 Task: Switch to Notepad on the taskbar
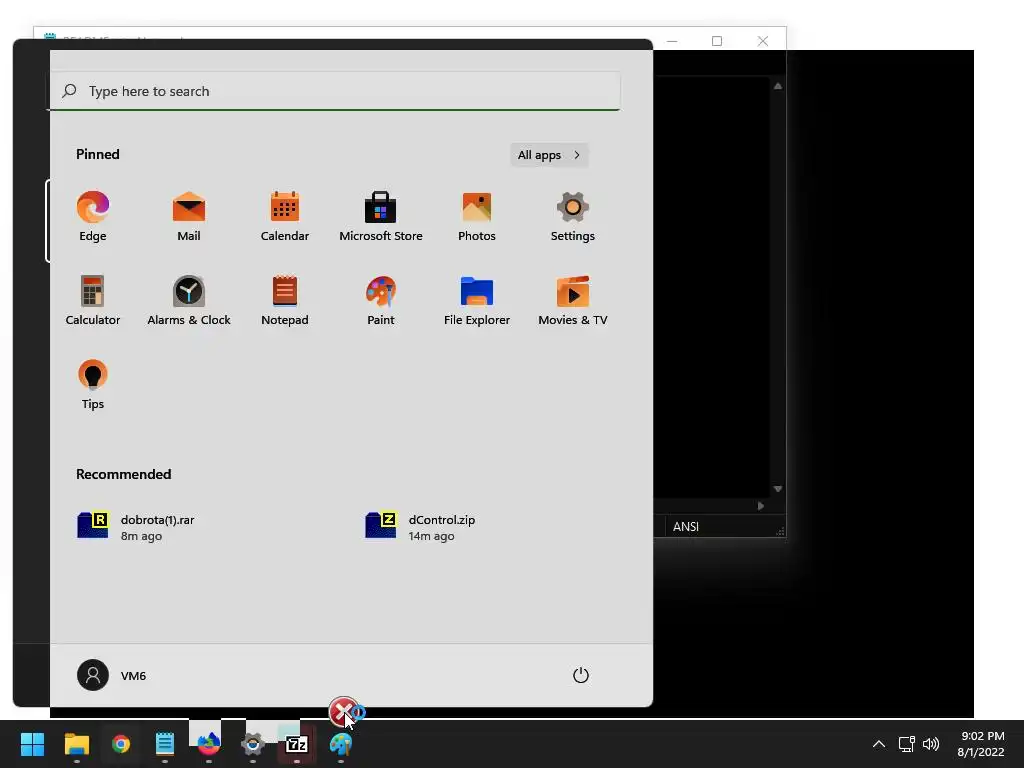[x=165, y=744]
